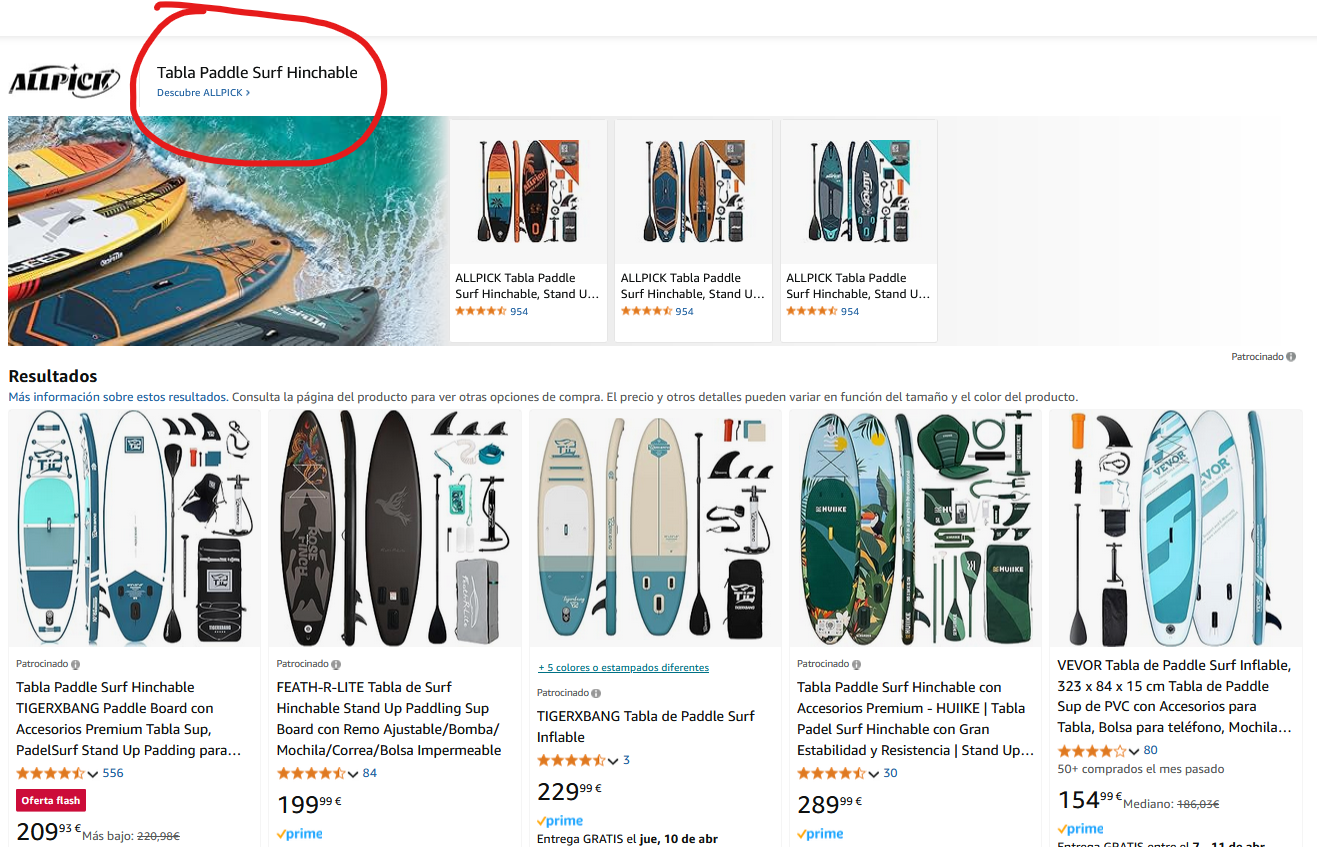The image size is (1317, 847).
Task: Click info icon next to TIGERXBANG Patrocinado label
Action: (76, 664)
